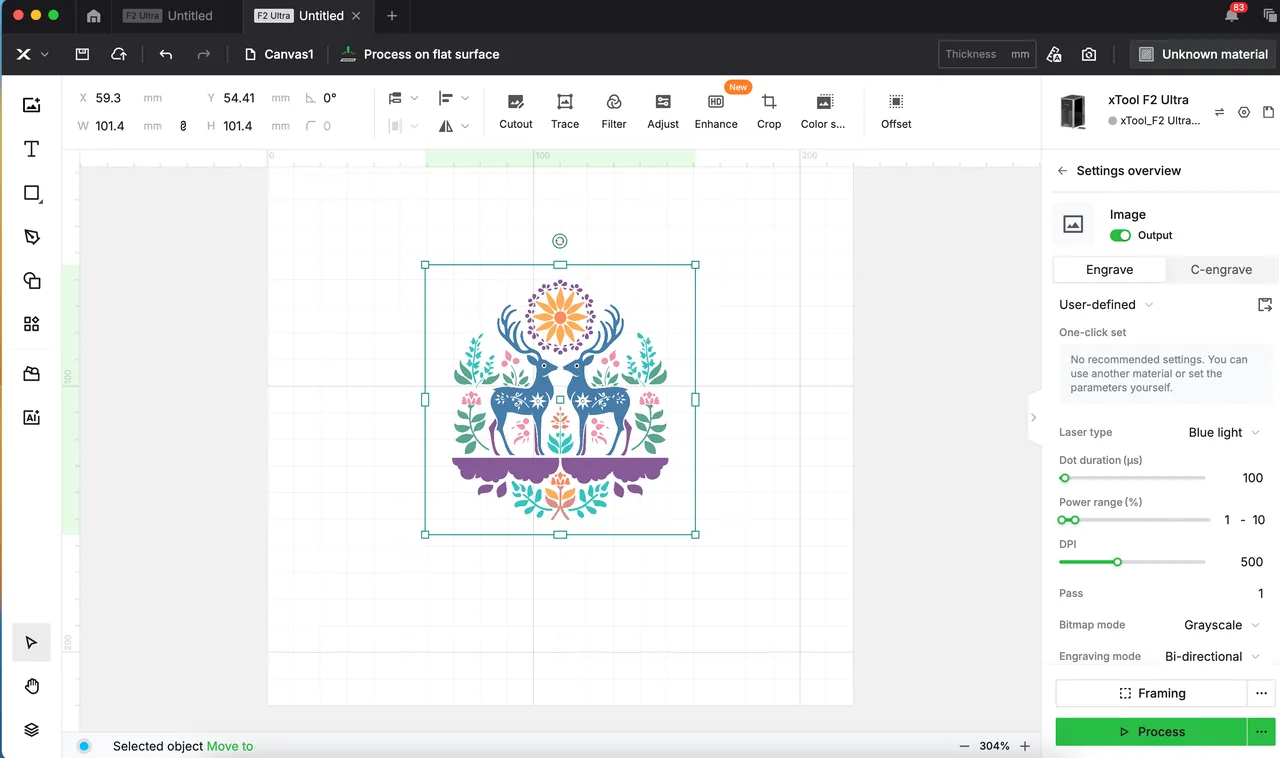Image resolution: width=1280 pixels, height=758 pixels.
Task: Open the apps grid in sidebar
Action: tap(31, 324)
